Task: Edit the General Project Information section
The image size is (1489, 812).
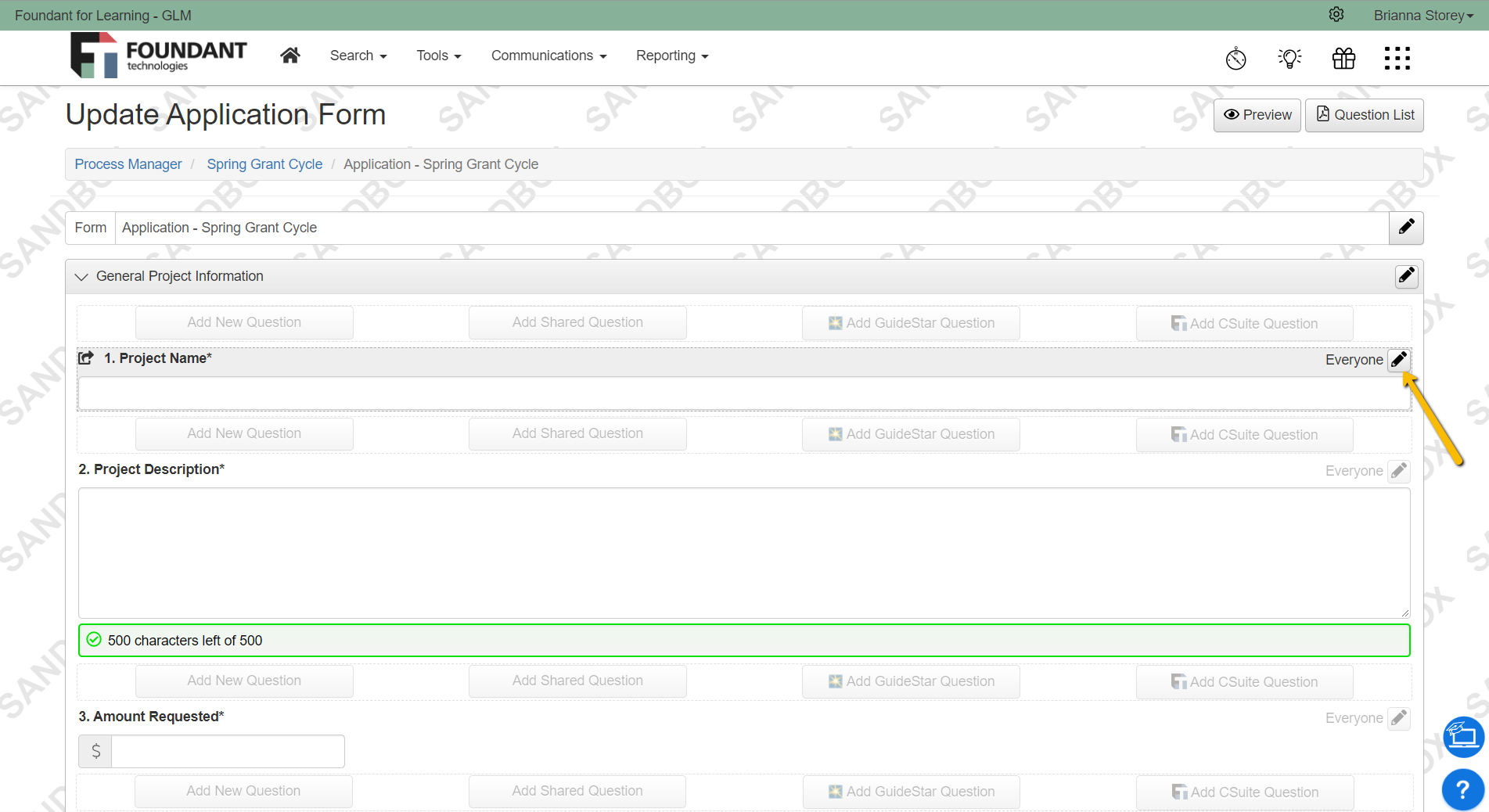Action: [1406, 276]
